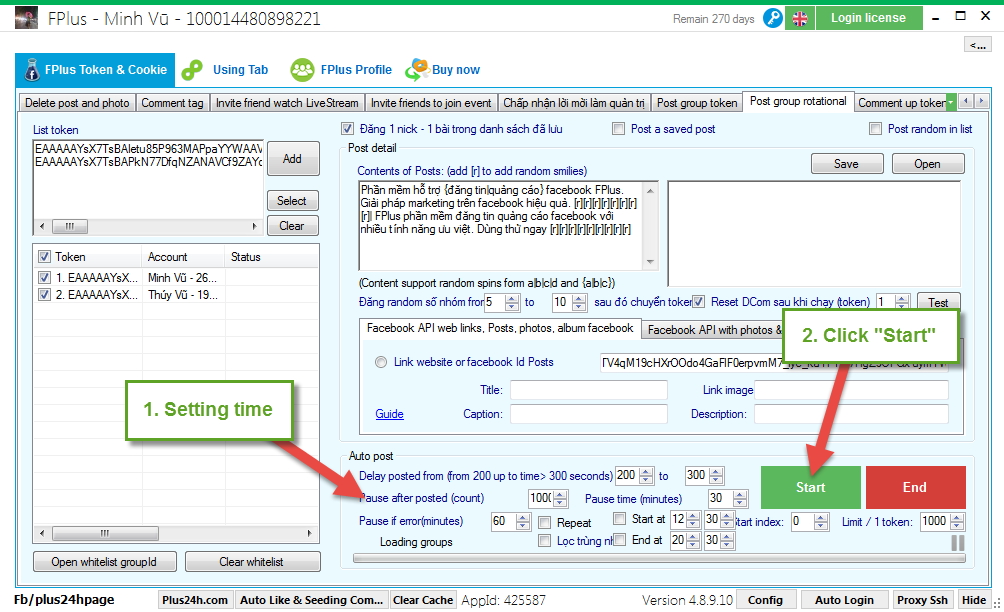
Task: Click the FPlus Profile people icon
Action: pyautogui.click(x=303, y=70)
